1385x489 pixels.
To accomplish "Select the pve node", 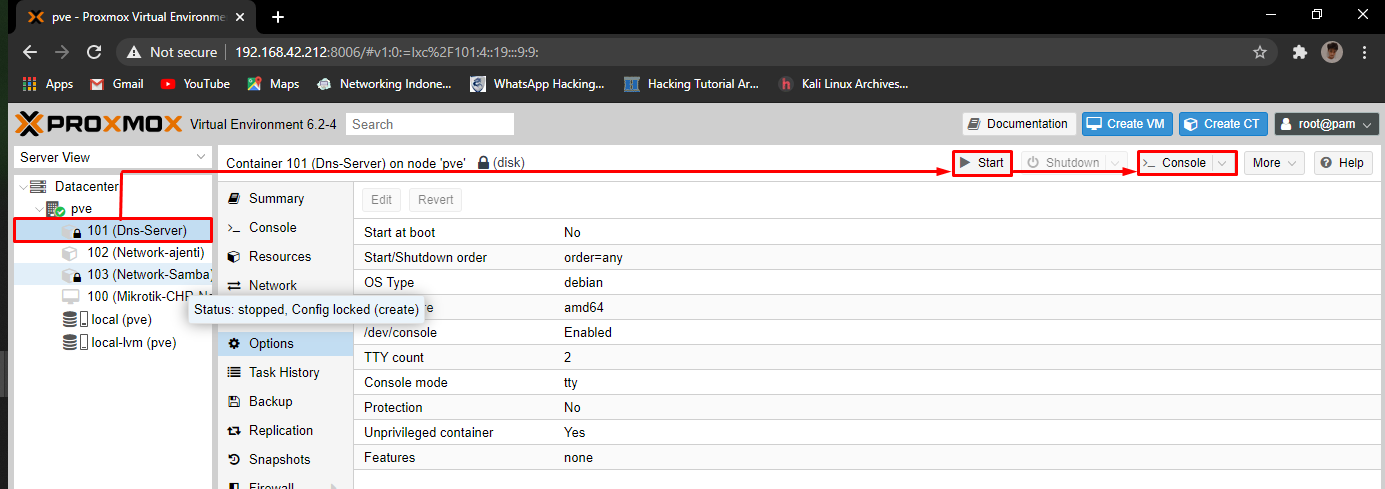I will tap(81, 209).
